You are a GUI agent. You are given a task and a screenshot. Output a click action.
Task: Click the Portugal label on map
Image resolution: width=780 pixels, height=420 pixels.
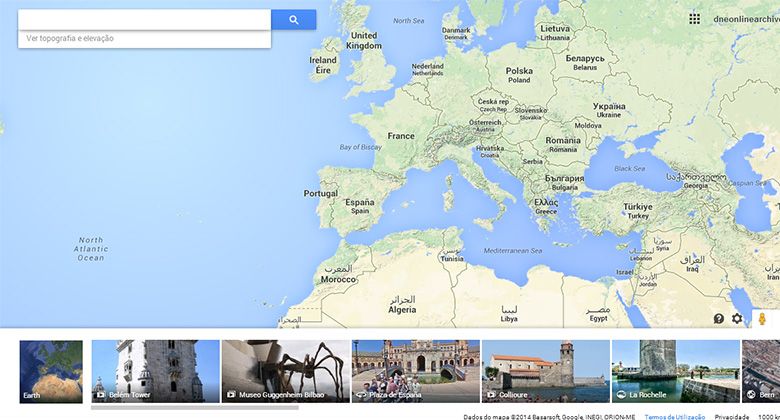(x=320, y=193)
